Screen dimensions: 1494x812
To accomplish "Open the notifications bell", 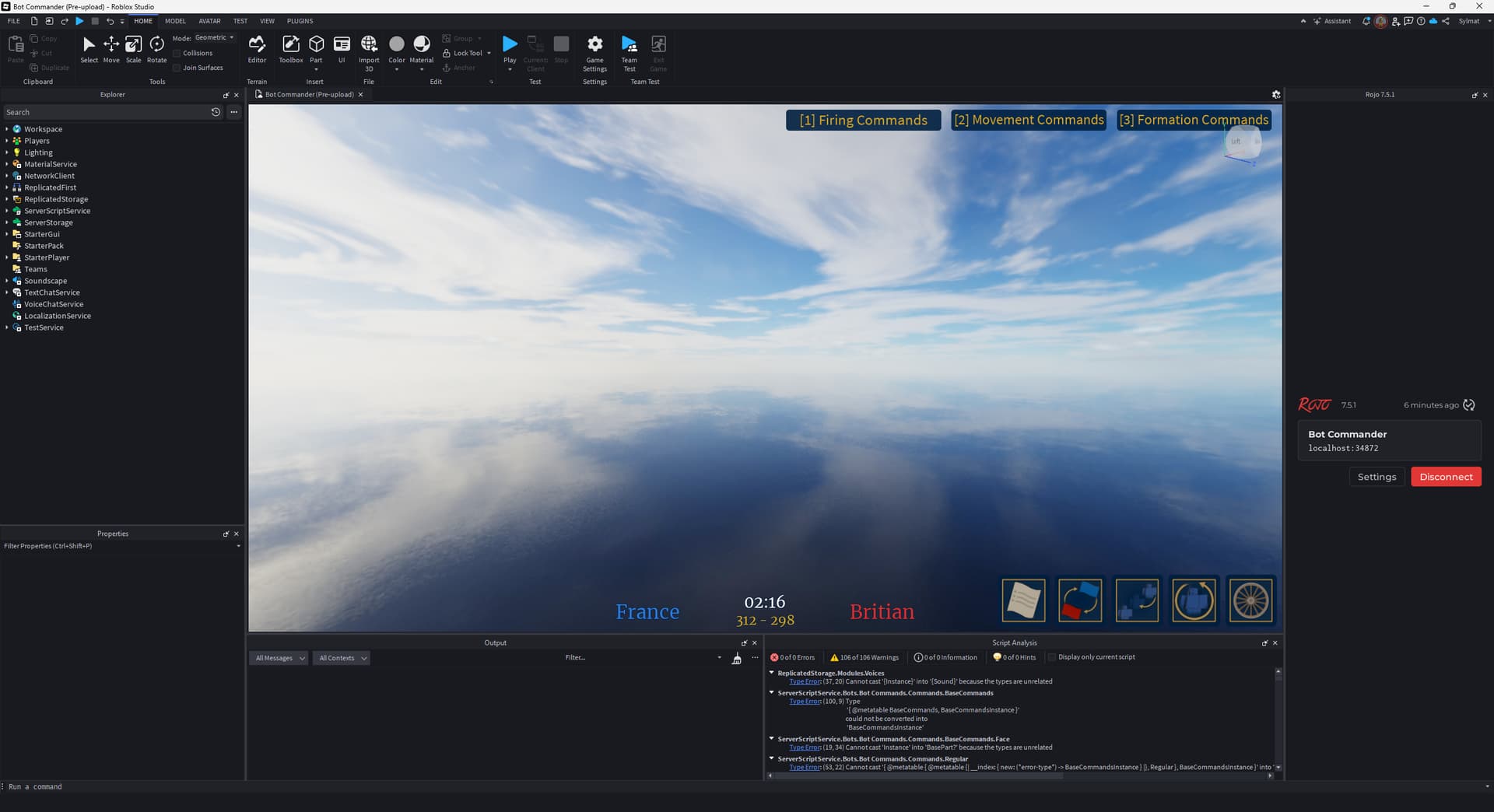I will [1366, 21].
